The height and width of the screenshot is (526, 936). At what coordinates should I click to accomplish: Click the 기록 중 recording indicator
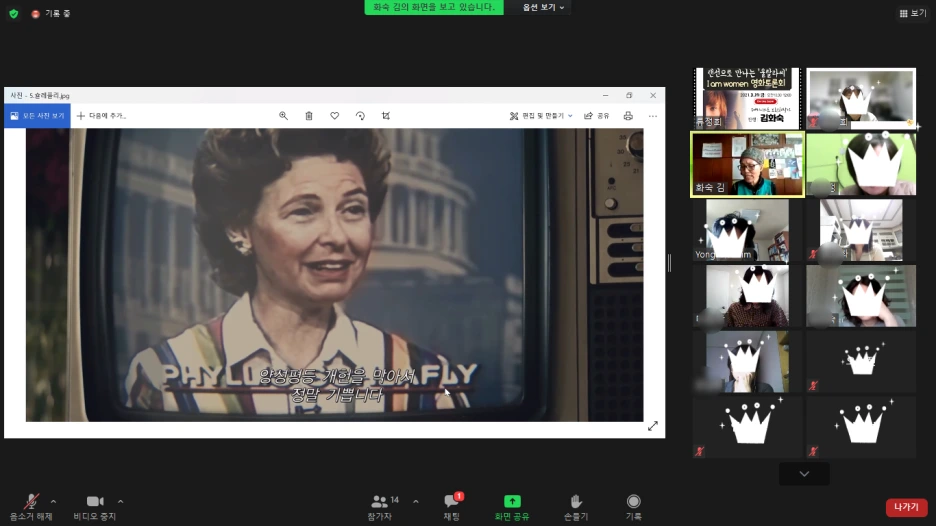click(51, 13)
